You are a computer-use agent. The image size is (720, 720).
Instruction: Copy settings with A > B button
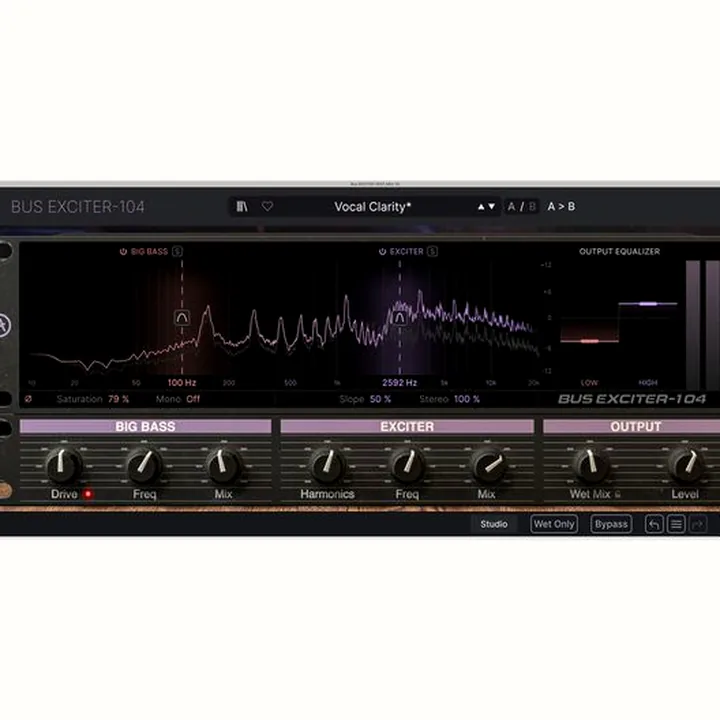pos(561,207)
